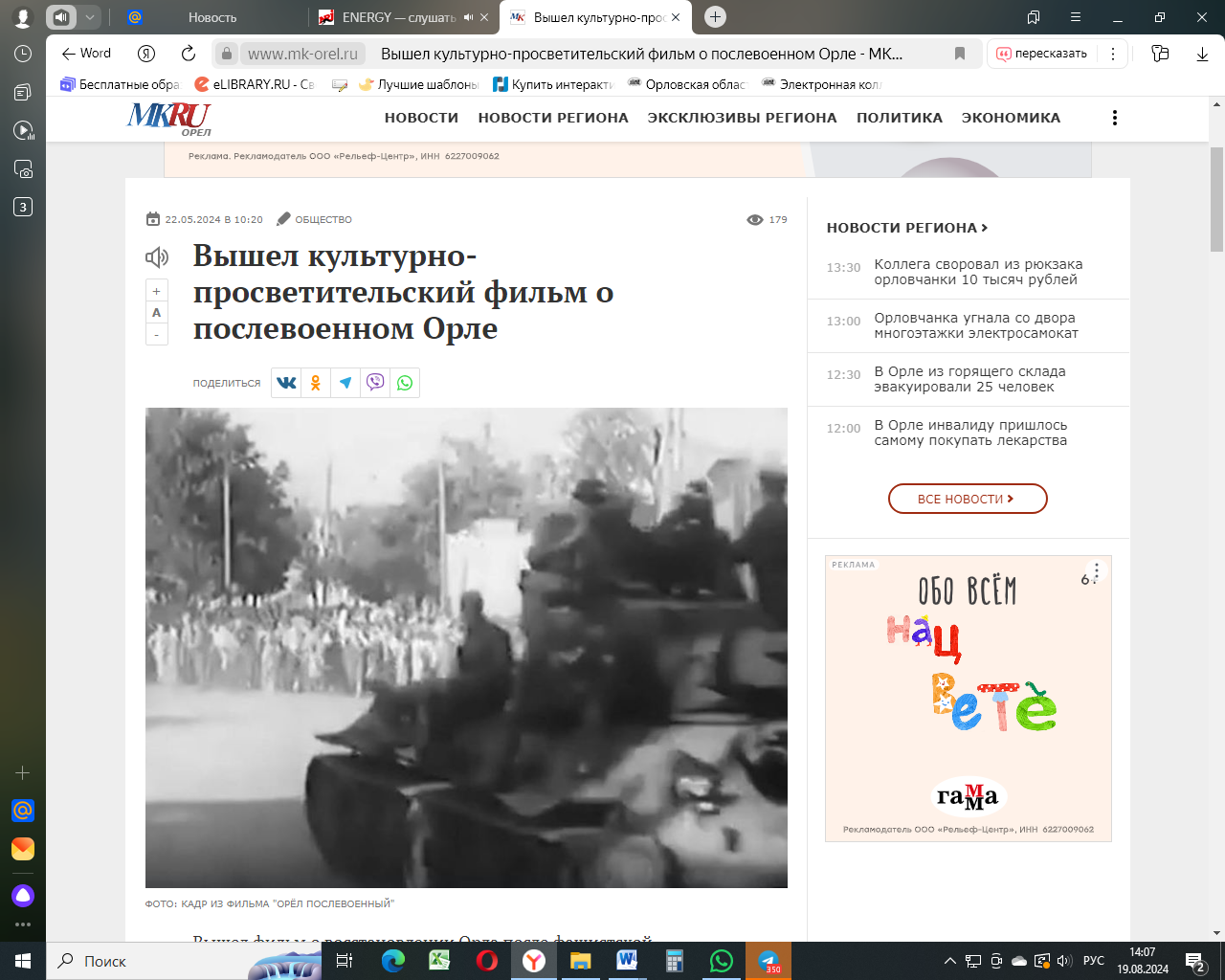Screen dimensions: 1225x980
Task: Click the article's tank photo
Action: [466, 648]
